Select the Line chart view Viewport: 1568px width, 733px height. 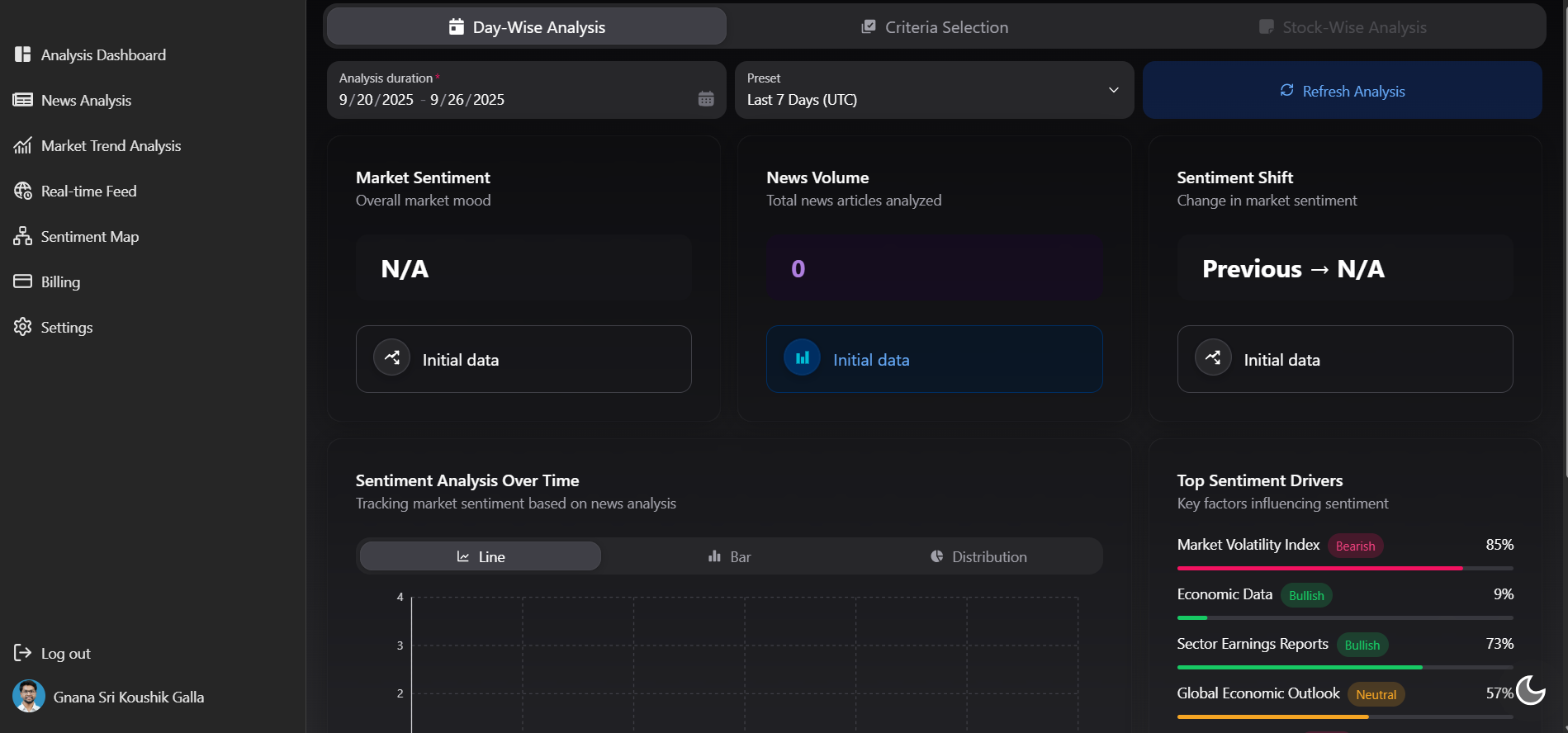(x=481, y=556)
